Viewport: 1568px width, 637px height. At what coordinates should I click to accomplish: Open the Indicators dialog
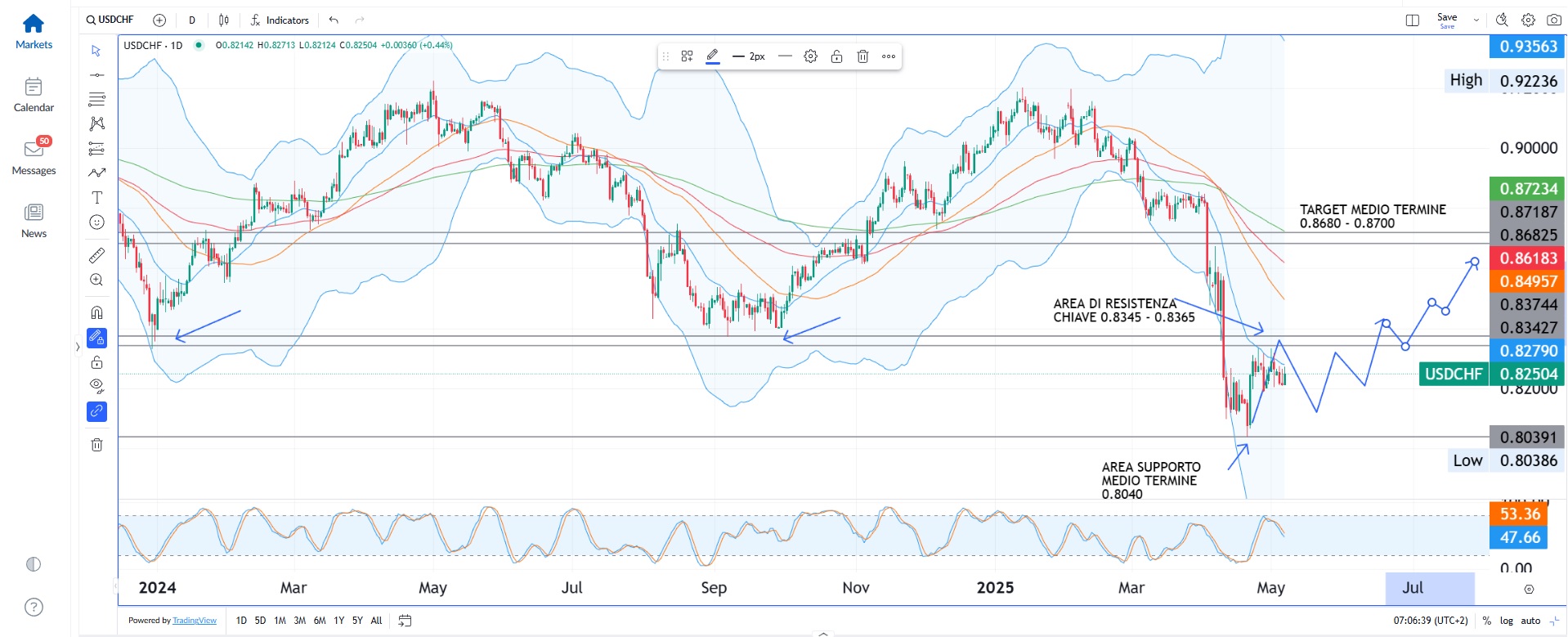[x=280, y=20]
